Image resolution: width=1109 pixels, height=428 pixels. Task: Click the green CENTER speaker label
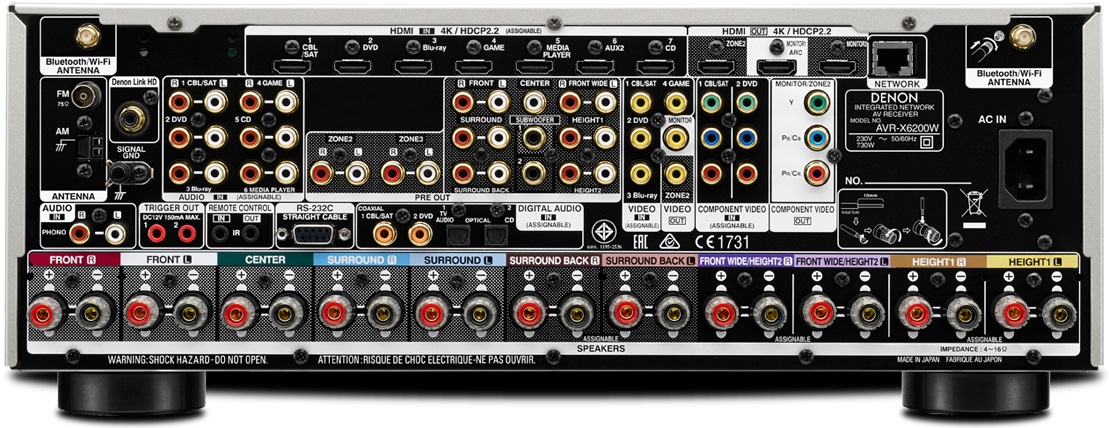(265, 260)
